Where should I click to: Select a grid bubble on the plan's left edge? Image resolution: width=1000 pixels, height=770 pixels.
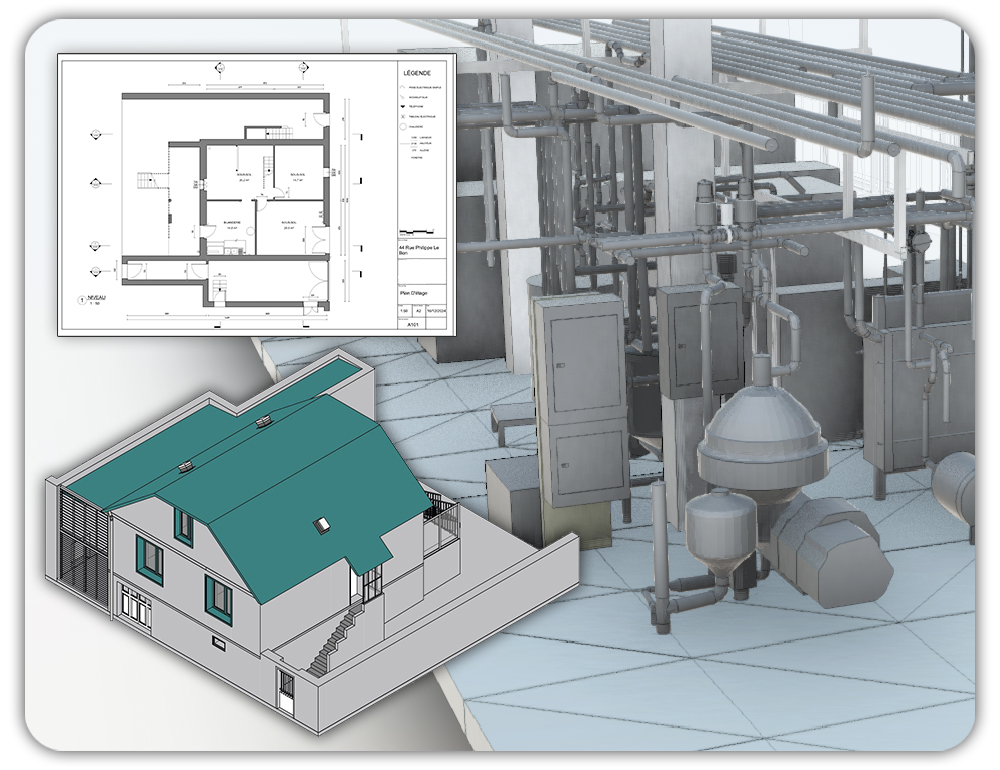[95, 134]
